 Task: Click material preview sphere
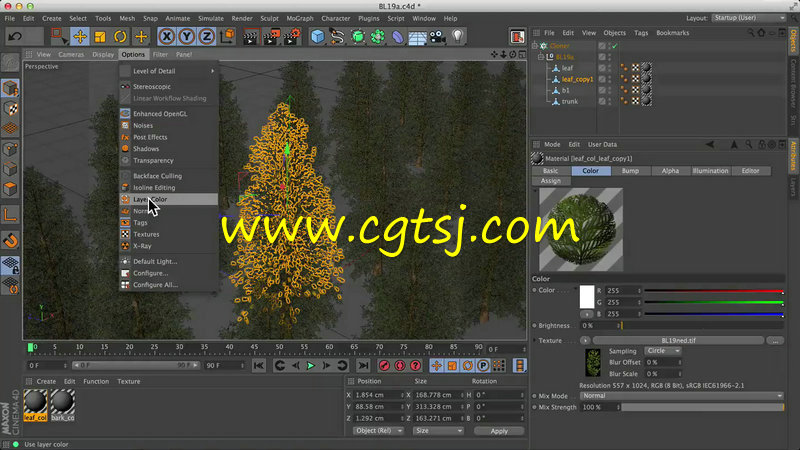(x=581, y=229)
